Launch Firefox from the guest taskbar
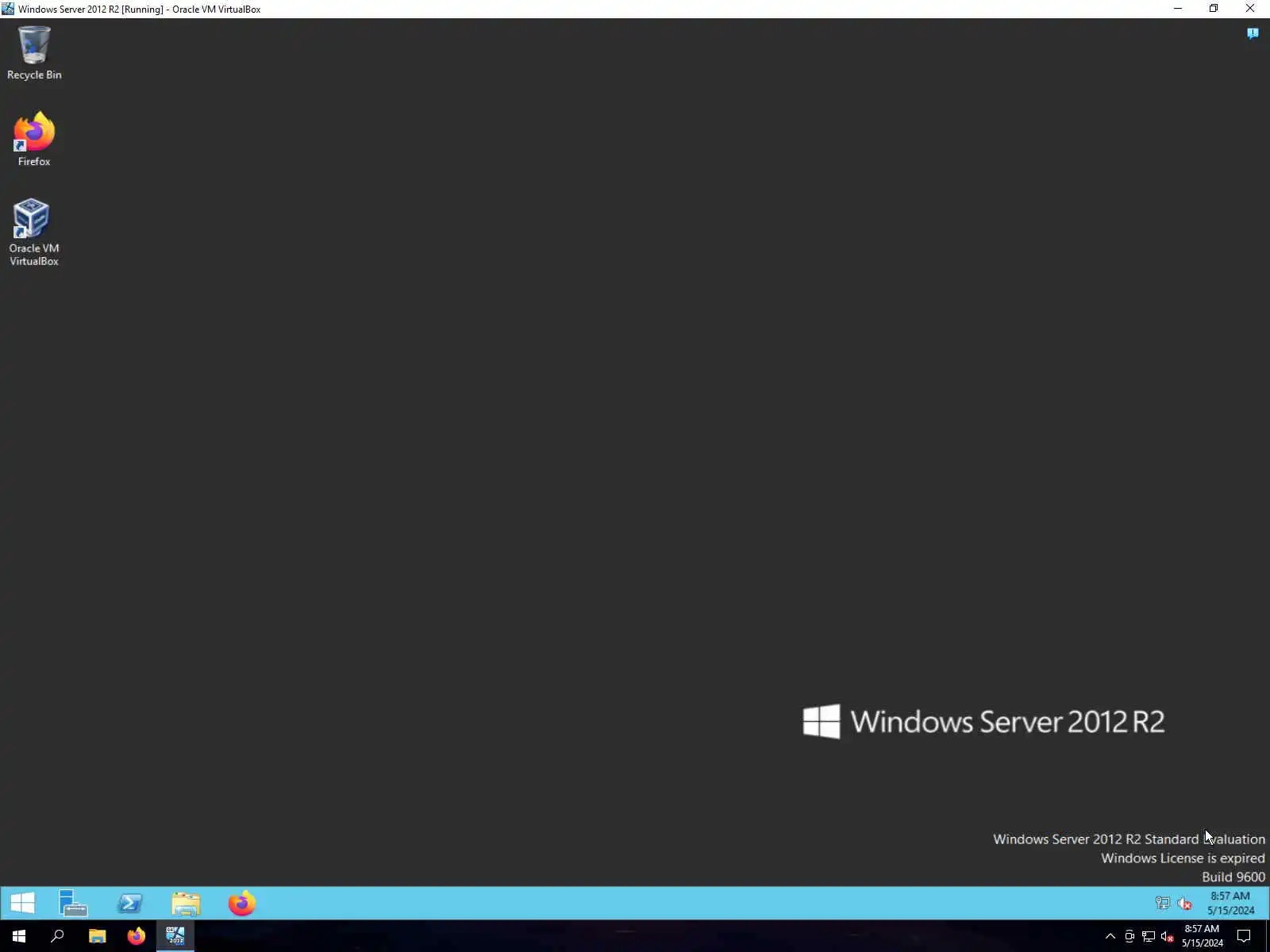 [x=242, y=903]
